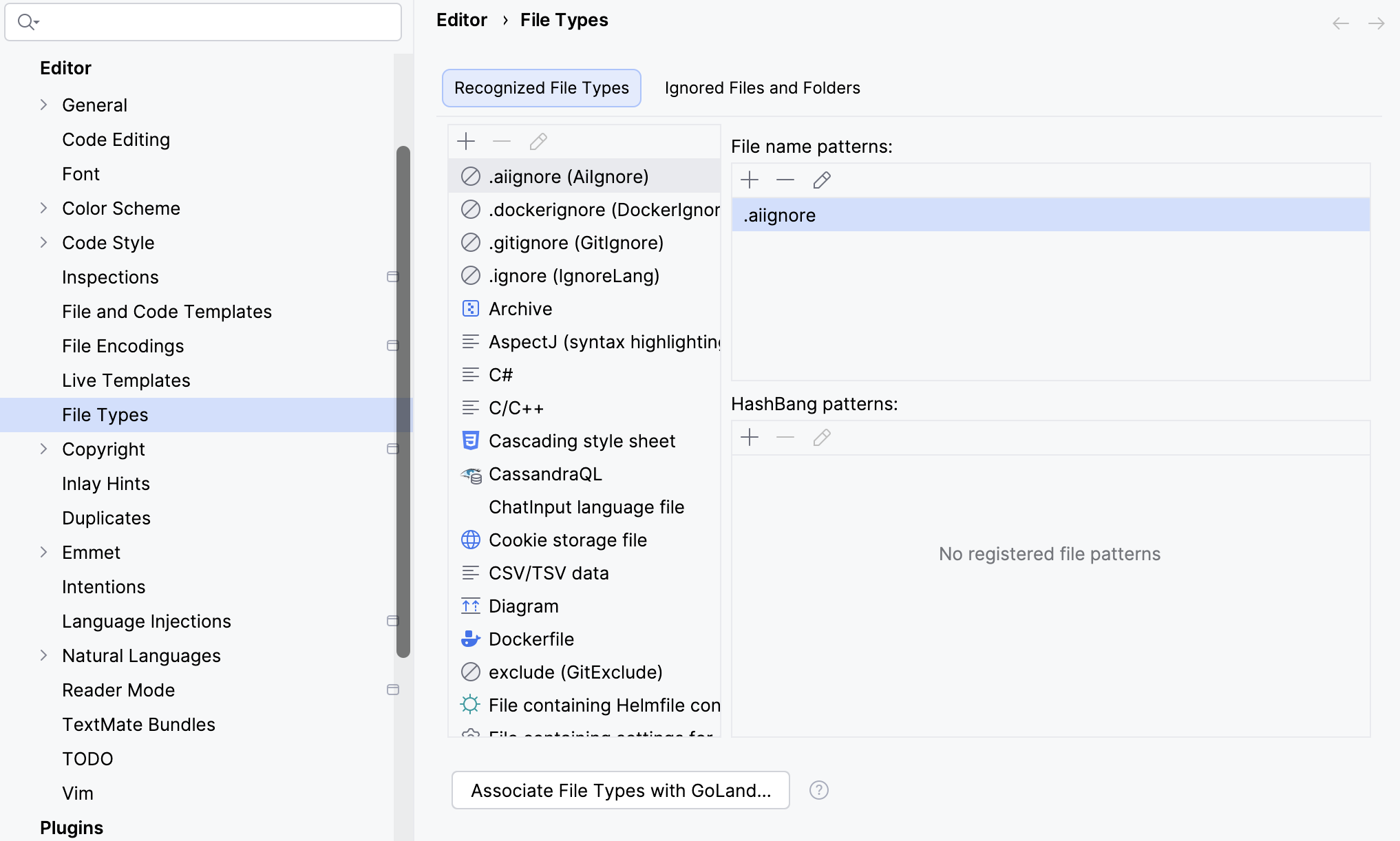Open the Editor breadcrumb link
The width and height of the screenshot is (1400, 841).
[461, 19]
